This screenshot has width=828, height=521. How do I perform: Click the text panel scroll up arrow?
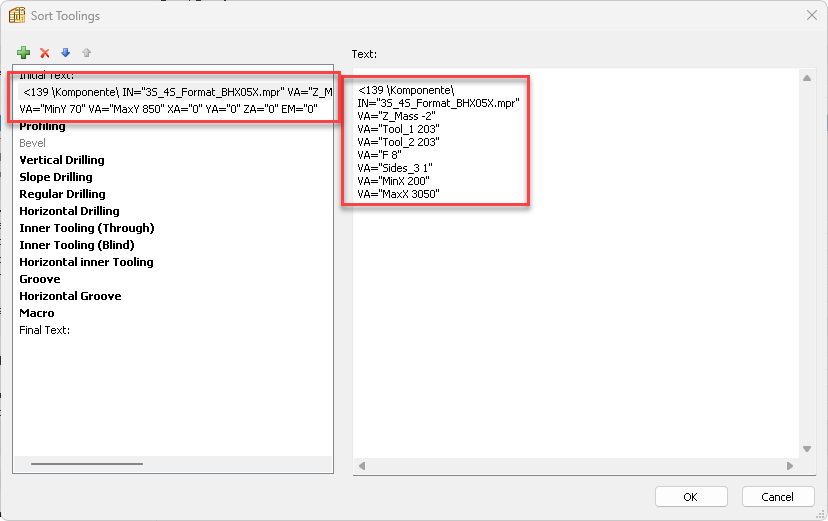pos(807,79)
